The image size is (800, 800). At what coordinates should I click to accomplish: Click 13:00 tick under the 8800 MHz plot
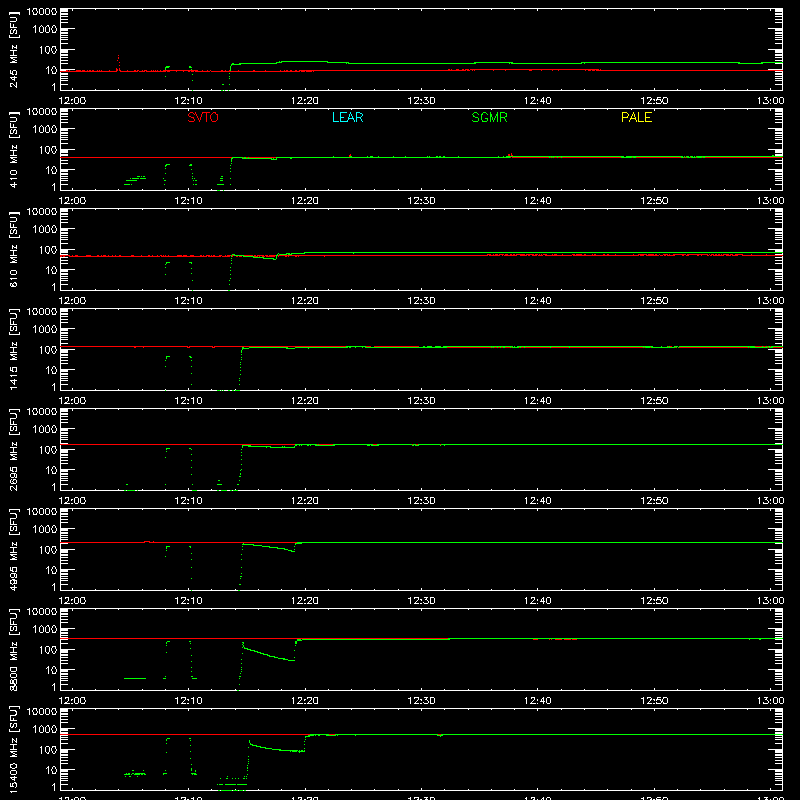pyautogui.click(x=770, y=701)
